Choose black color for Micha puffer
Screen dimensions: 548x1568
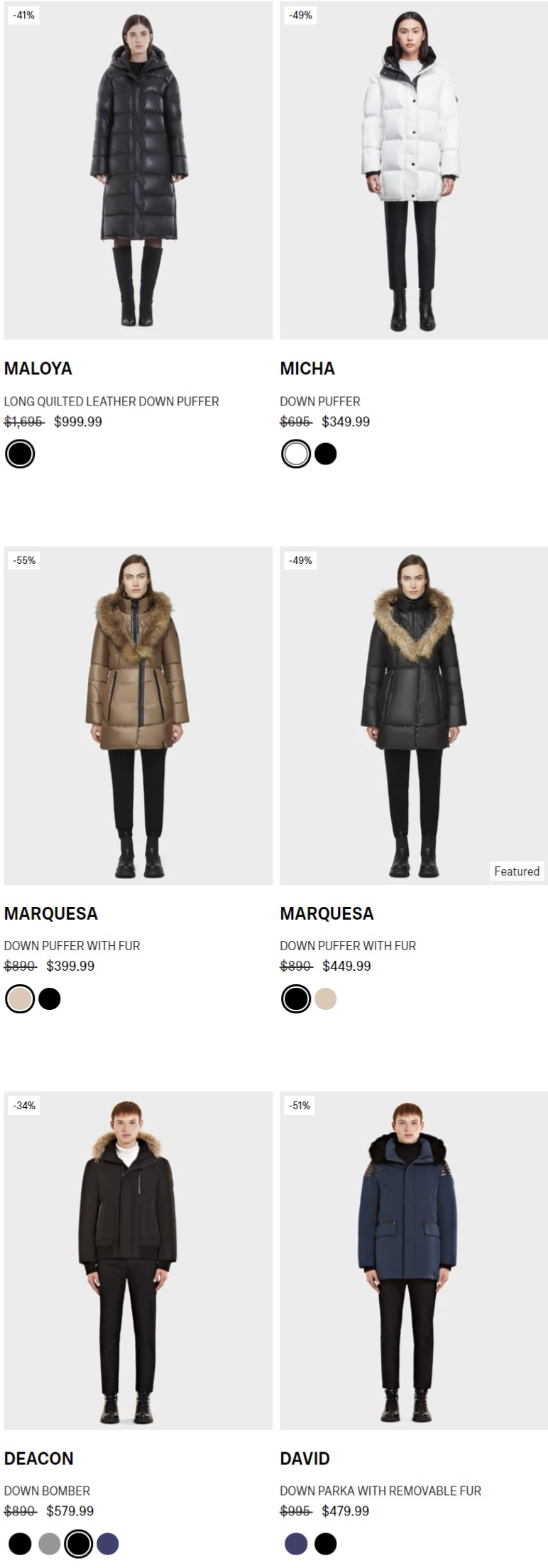[326, 454]
